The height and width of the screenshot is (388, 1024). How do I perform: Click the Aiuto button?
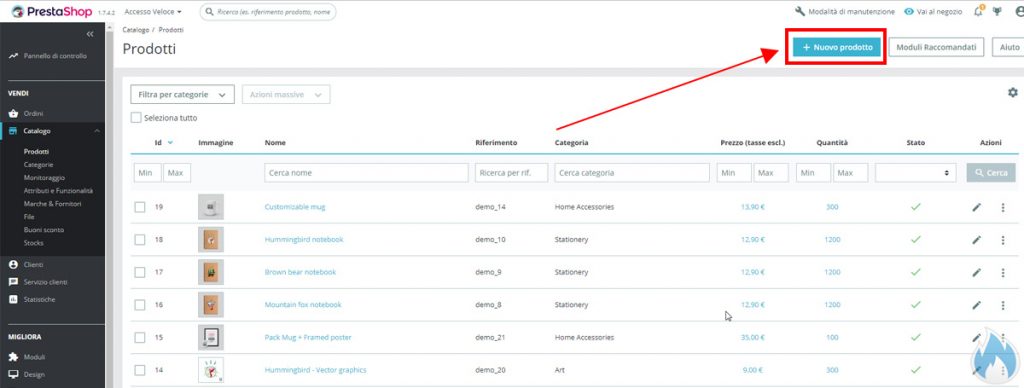click(x=1009, y=47)
